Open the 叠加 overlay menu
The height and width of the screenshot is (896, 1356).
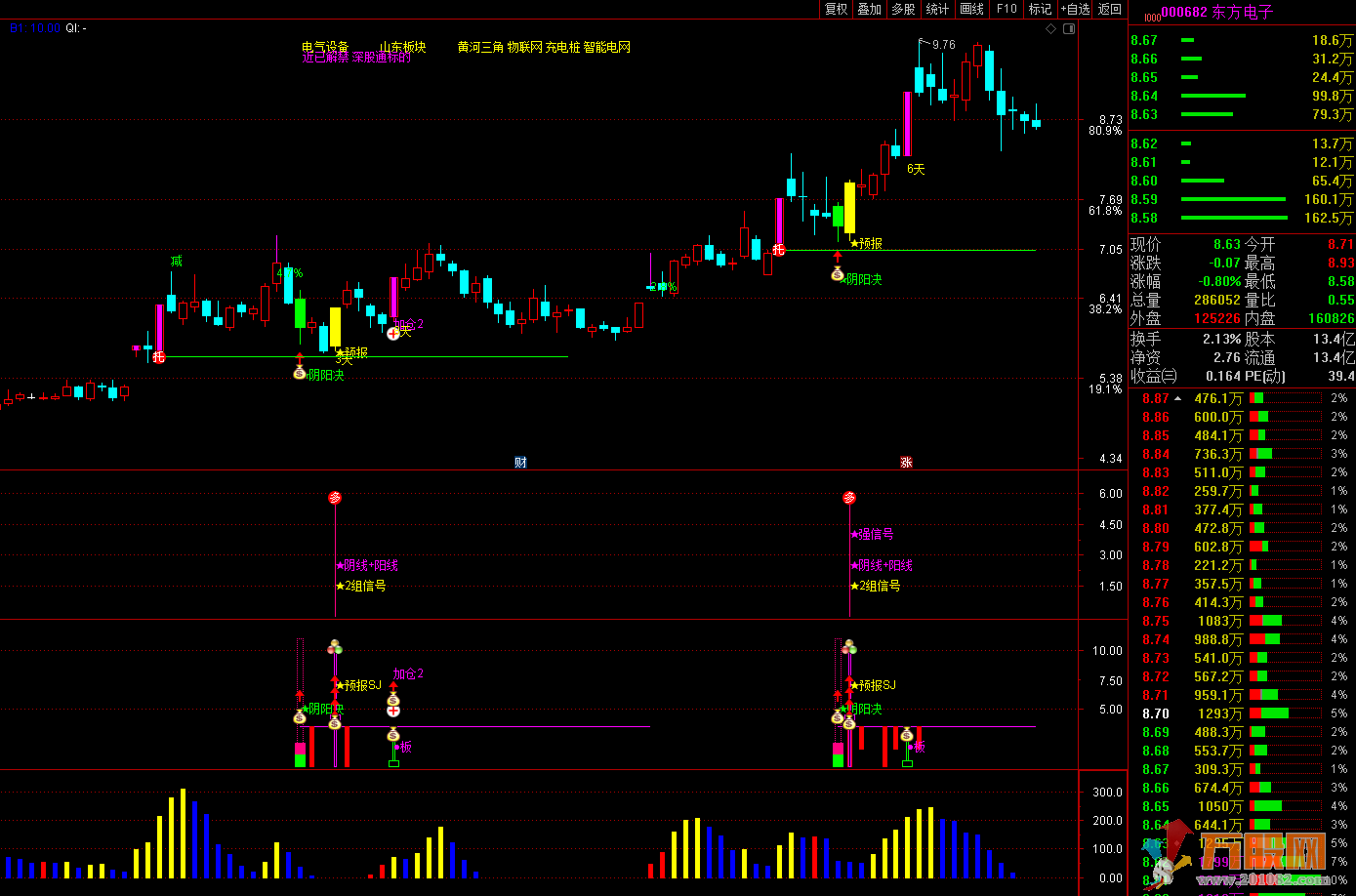pos(869,9)
